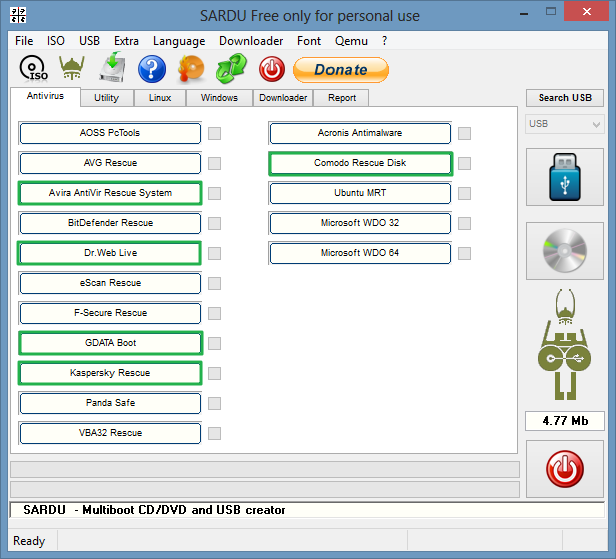
Task: Click the lower empty progress bar
Action: click(265, 489)
